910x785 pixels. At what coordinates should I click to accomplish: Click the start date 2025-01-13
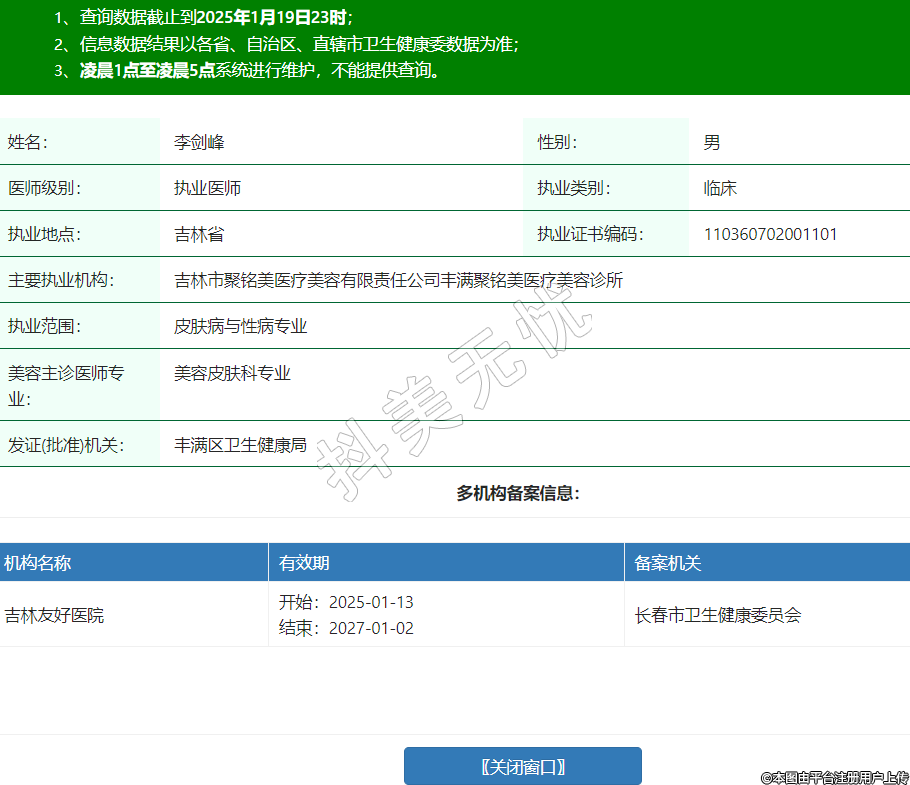pos(370,602)
